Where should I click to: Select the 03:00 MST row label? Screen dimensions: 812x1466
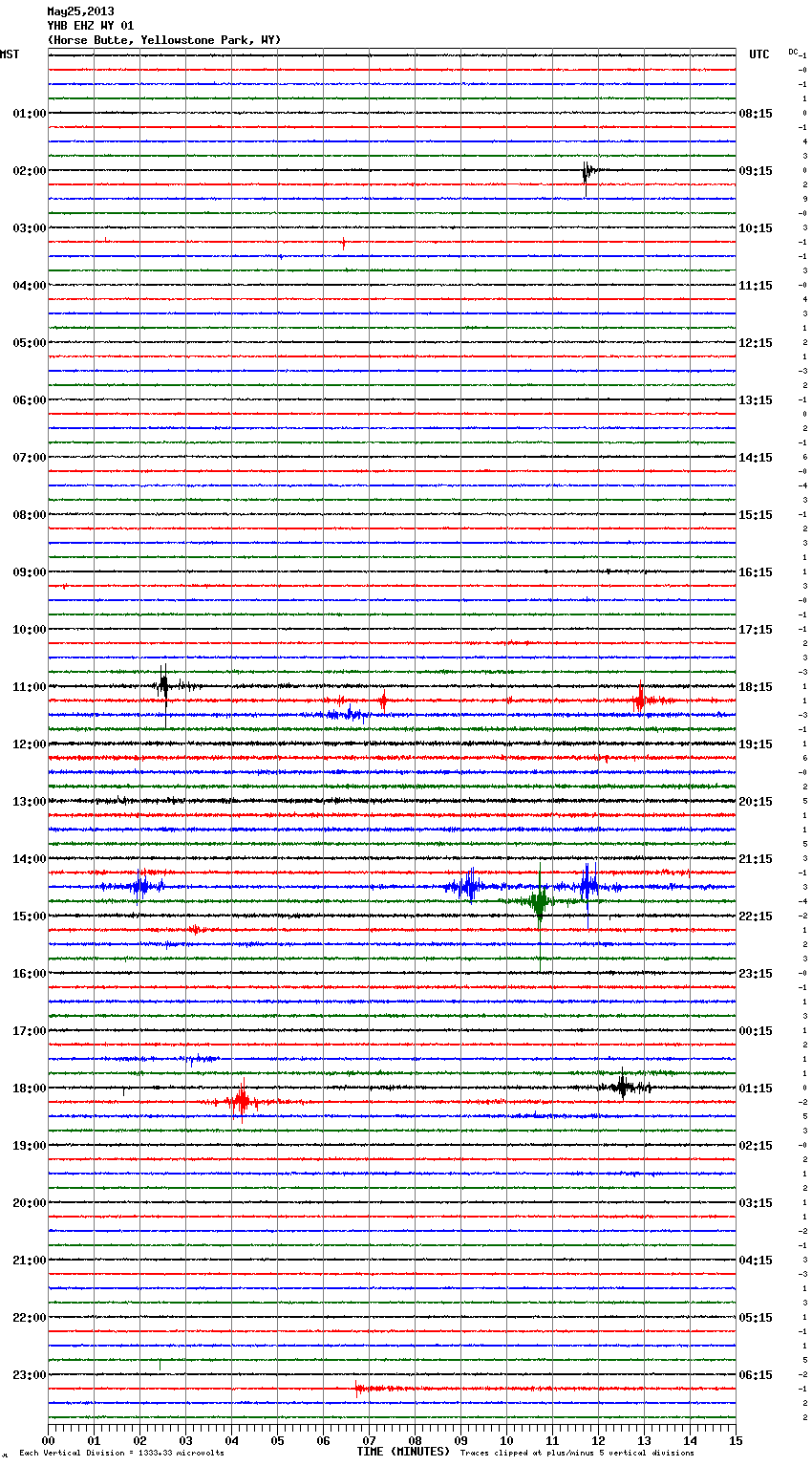[x=30, y=228]
